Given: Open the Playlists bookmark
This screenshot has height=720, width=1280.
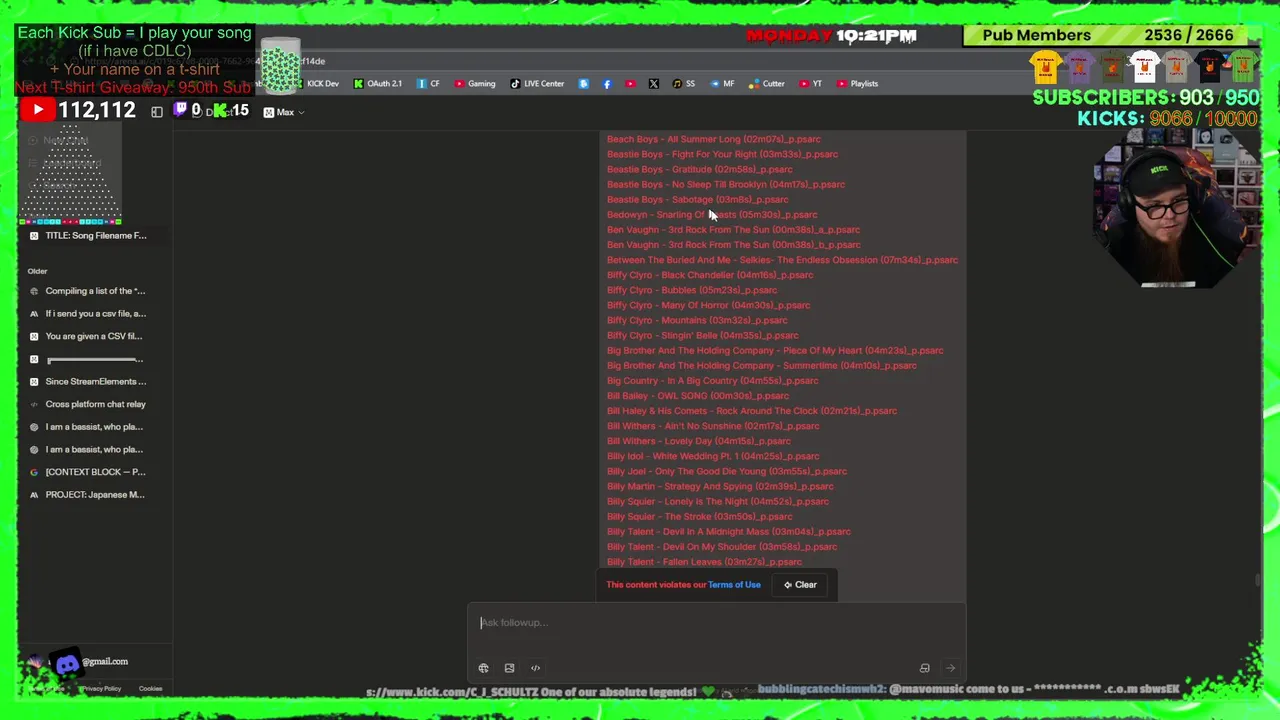Looking at the screenshot, I should point(857,84).
